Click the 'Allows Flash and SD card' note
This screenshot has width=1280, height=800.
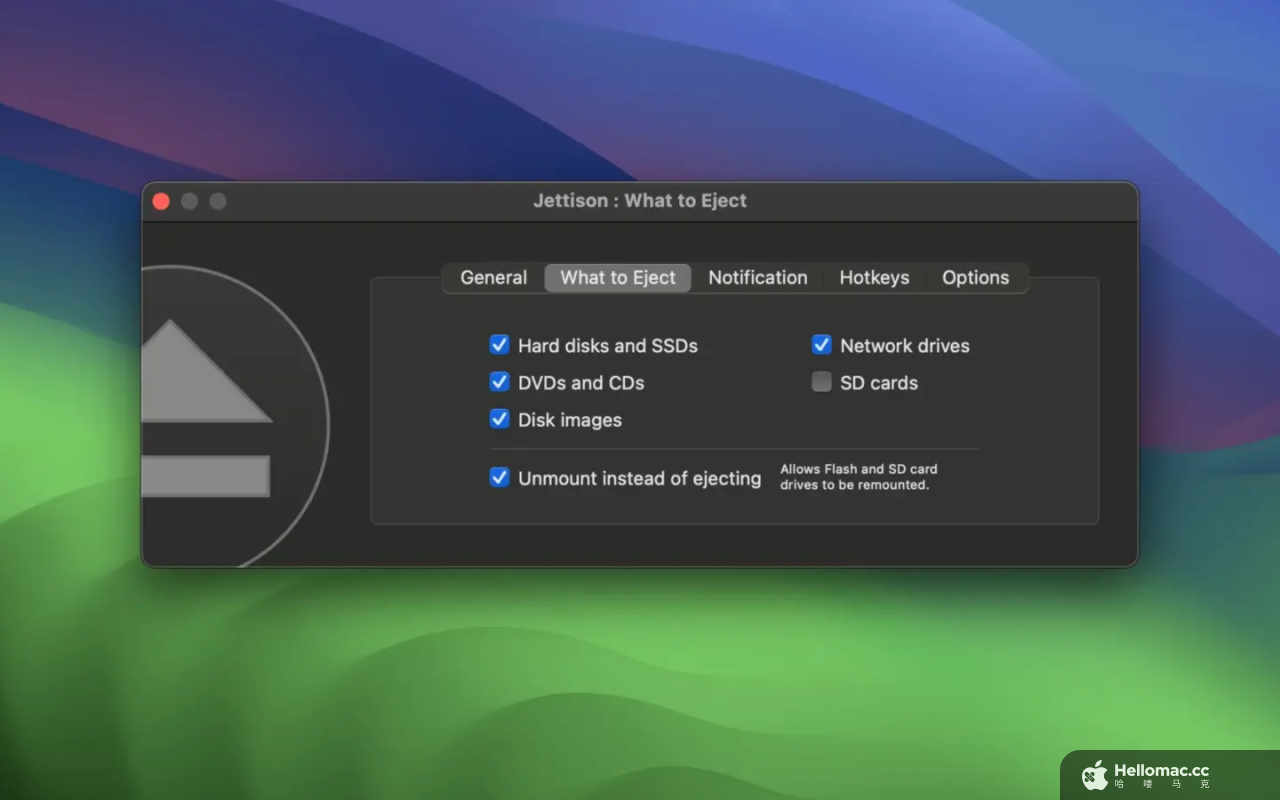(859, 477)
